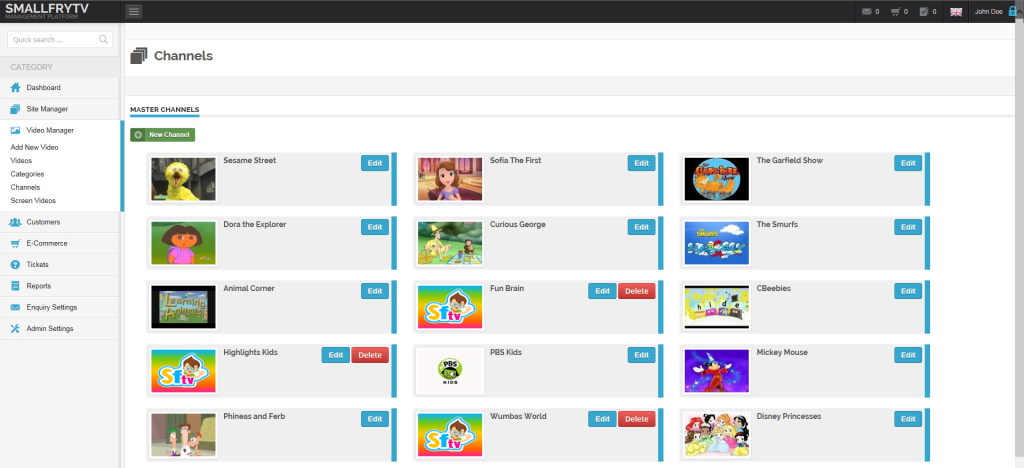Click the Customers people icon
Screen dimensions: 1024x468
tap(16, 222)
